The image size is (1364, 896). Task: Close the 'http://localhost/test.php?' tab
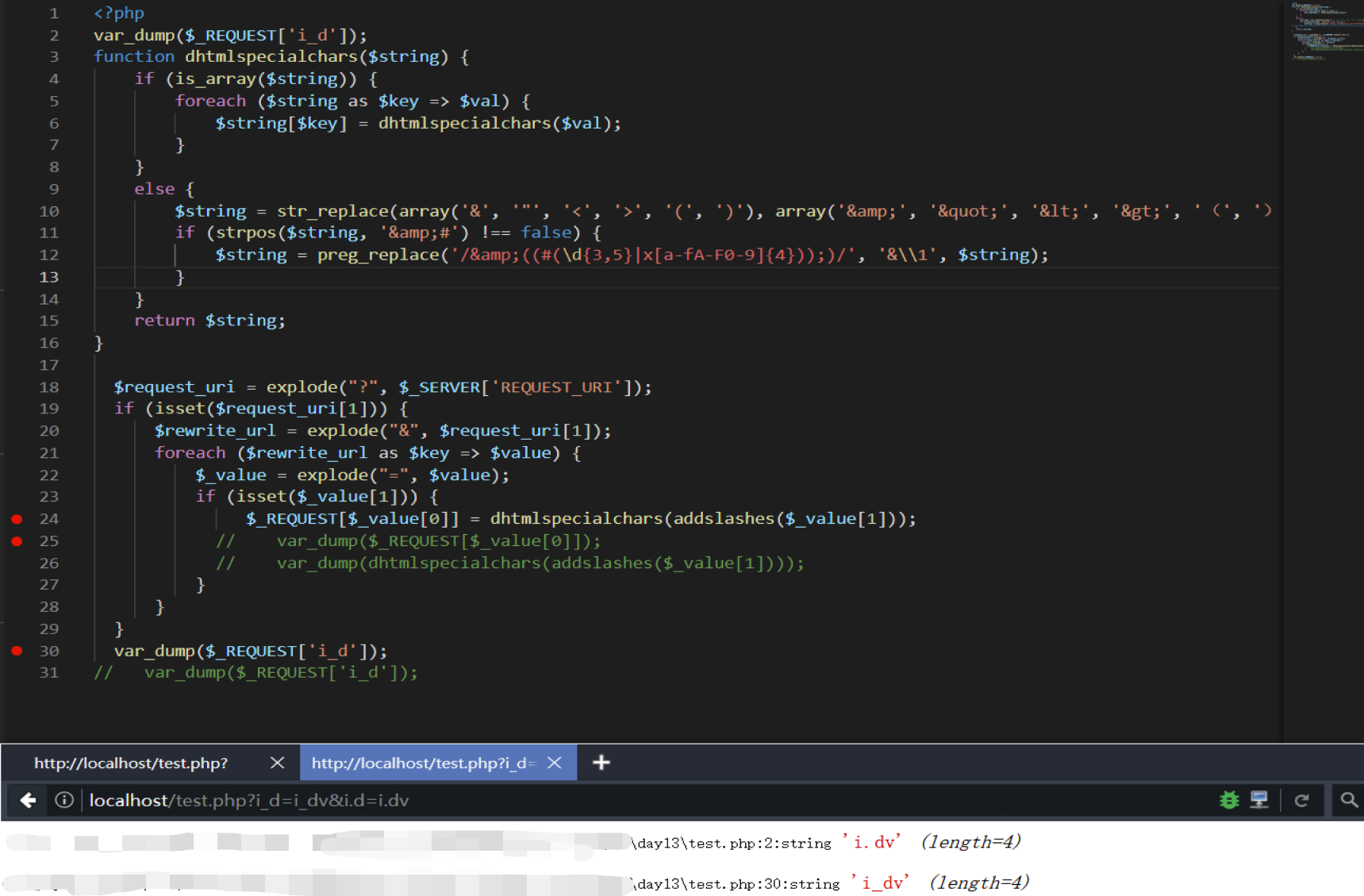tap(277, 763)
